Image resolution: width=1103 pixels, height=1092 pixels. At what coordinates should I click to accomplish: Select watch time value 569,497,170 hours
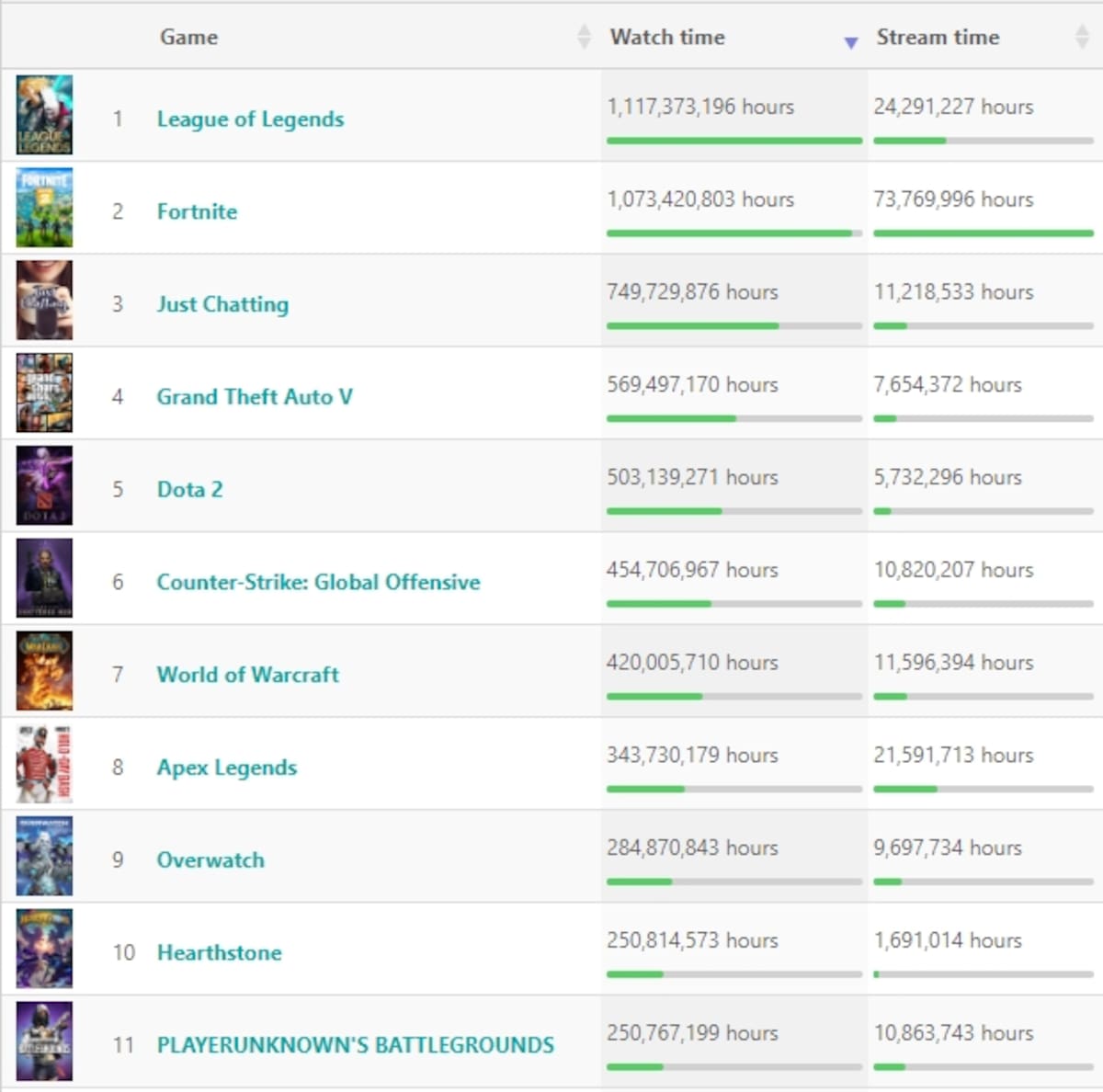click(x=692, y=384)
